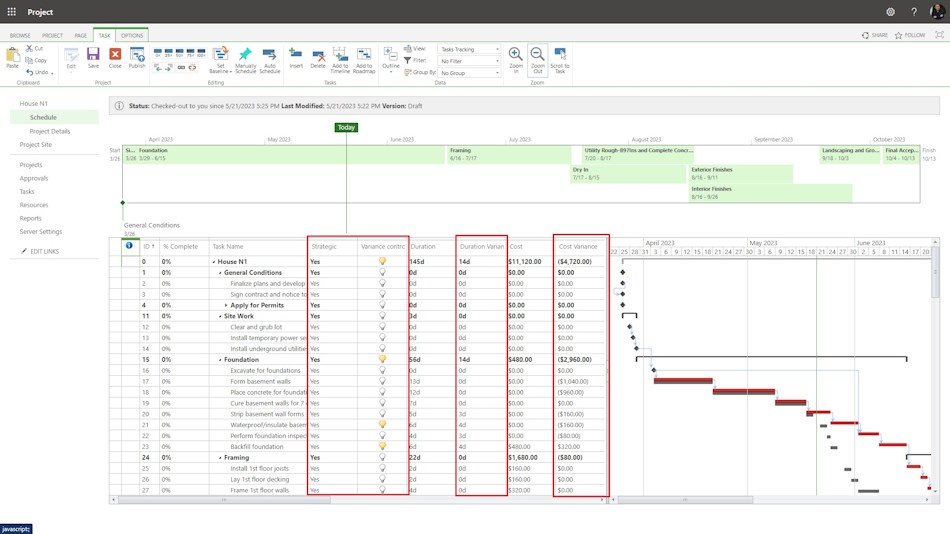950x534 pixels.
Task: Select the Dry In bar on the timeline
Action: pos(628,173)
